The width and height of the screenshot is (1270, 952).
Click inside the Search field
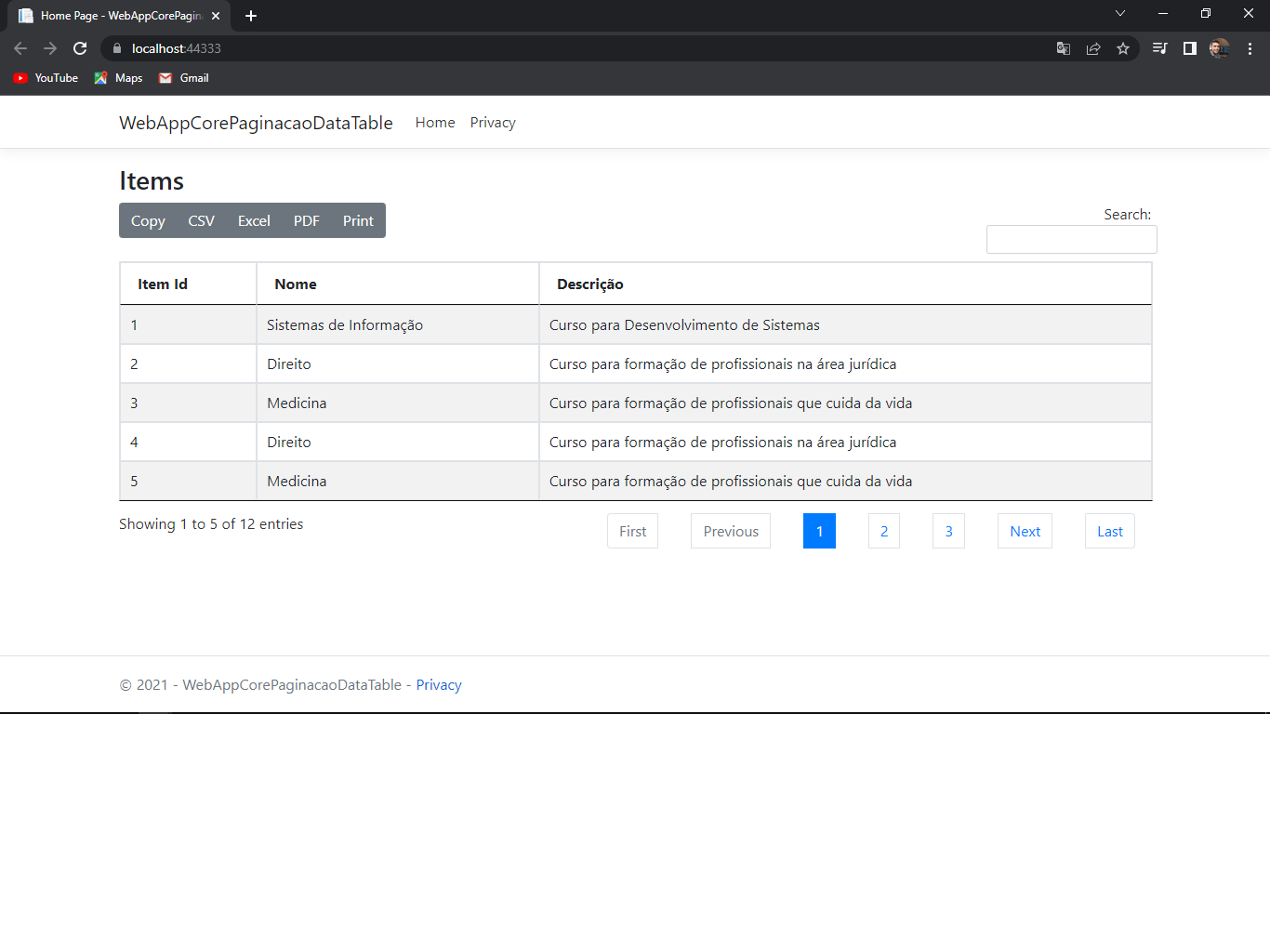(x=1071, y=239)
